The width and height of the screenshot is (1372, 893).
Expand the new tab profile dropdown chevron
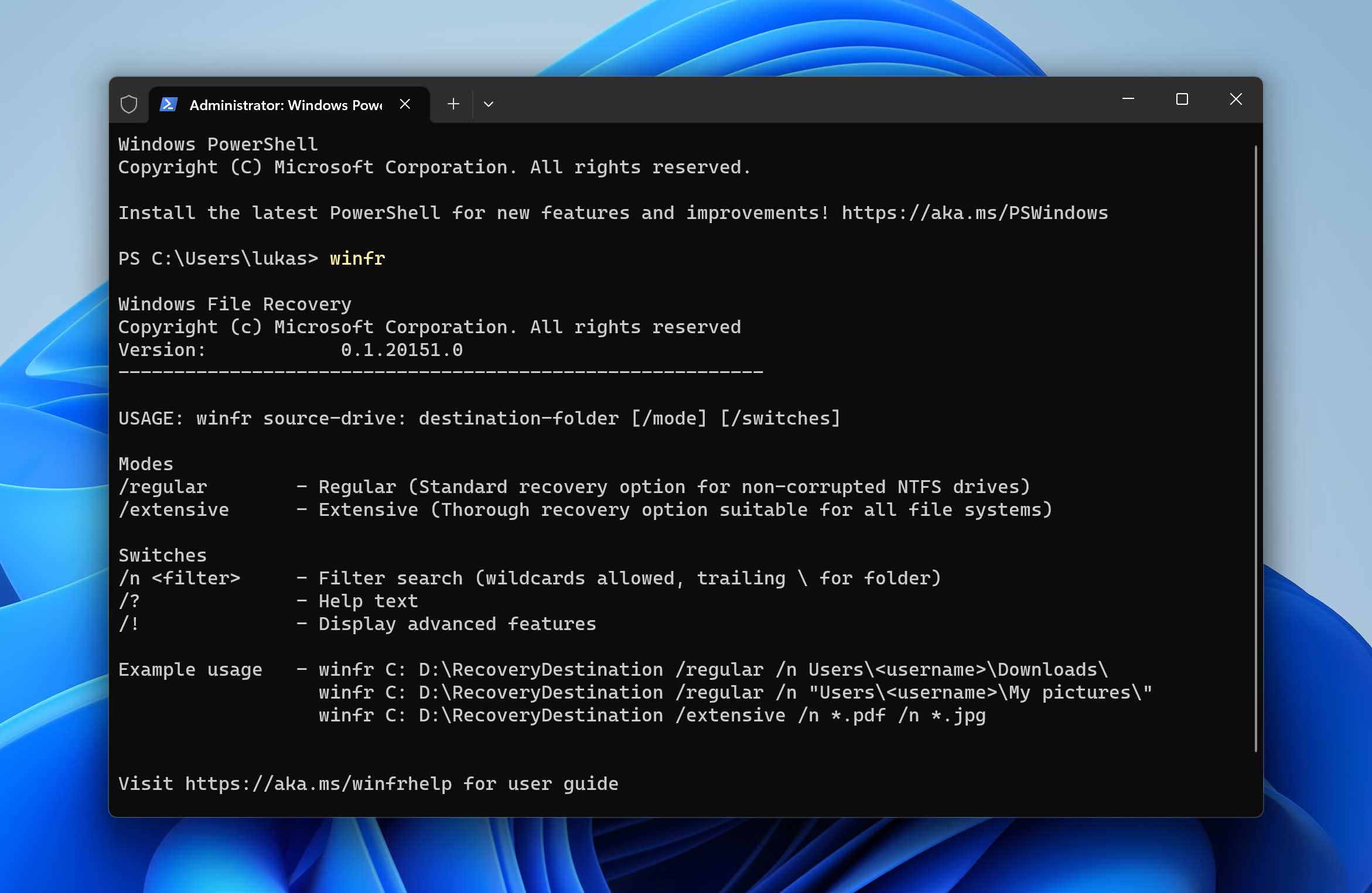point(488,104)
